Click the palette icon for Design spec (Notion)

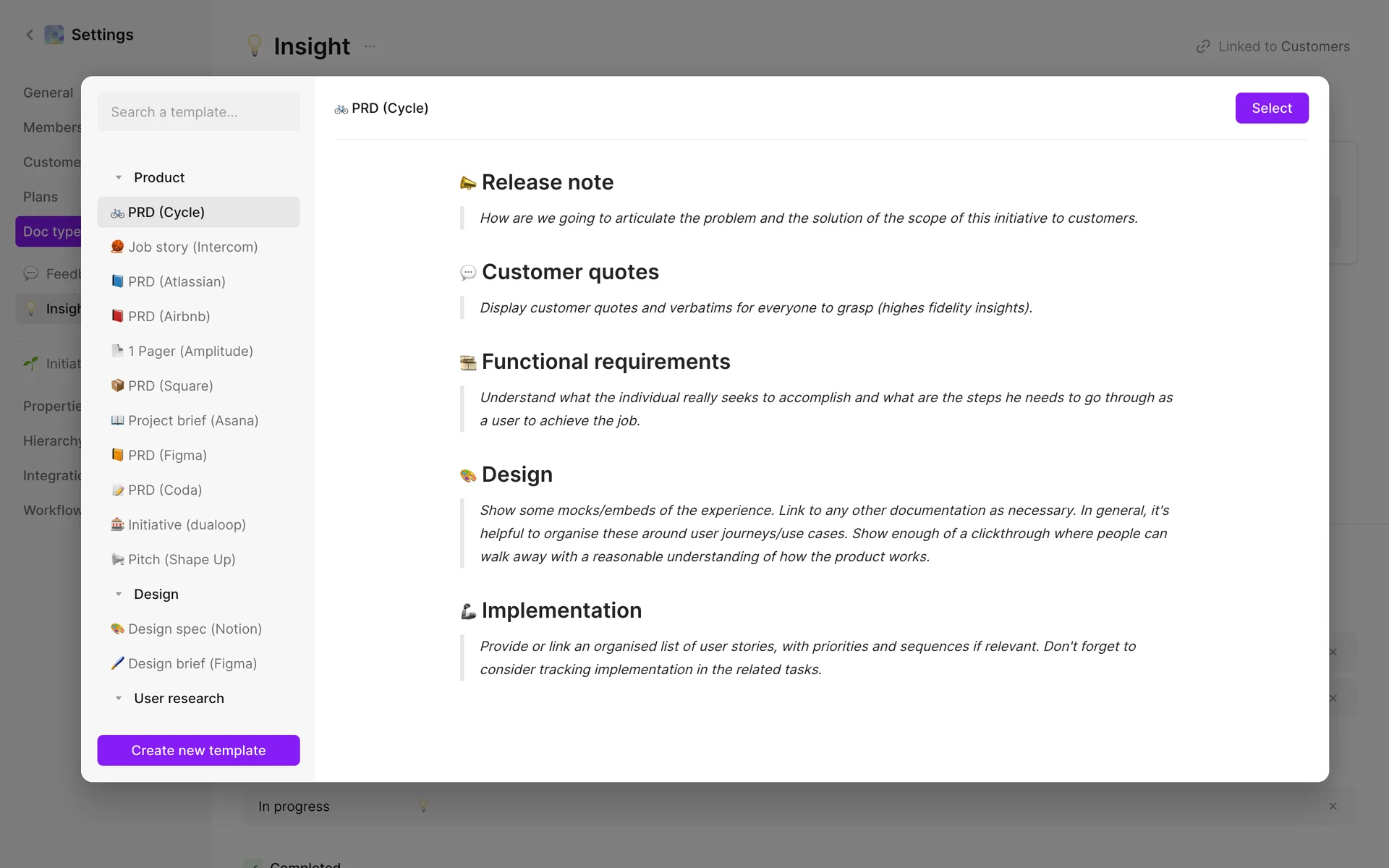click(117, 629)
